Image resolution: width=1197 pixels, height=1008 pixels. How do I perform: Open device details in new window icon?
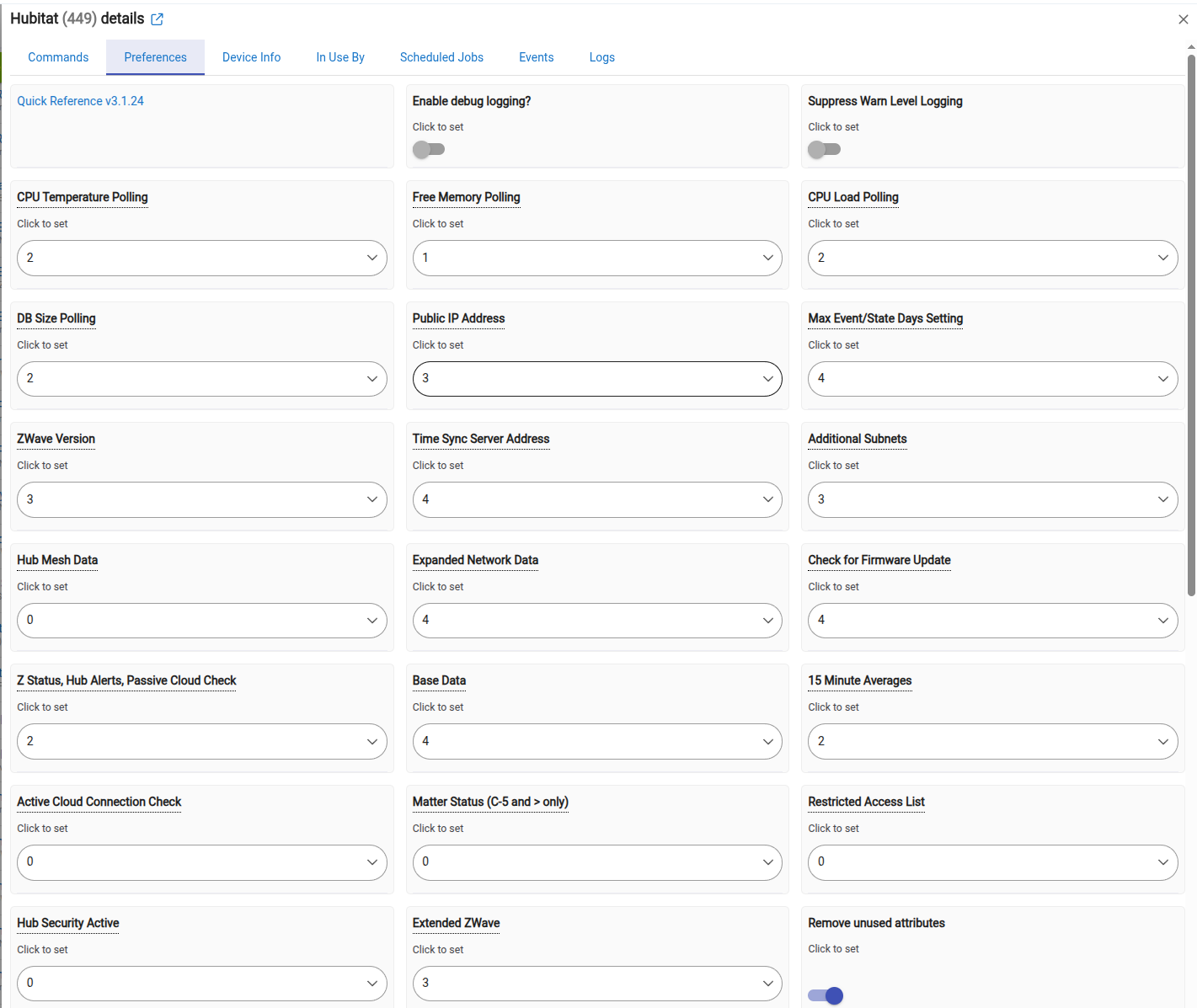click(157, 19)
